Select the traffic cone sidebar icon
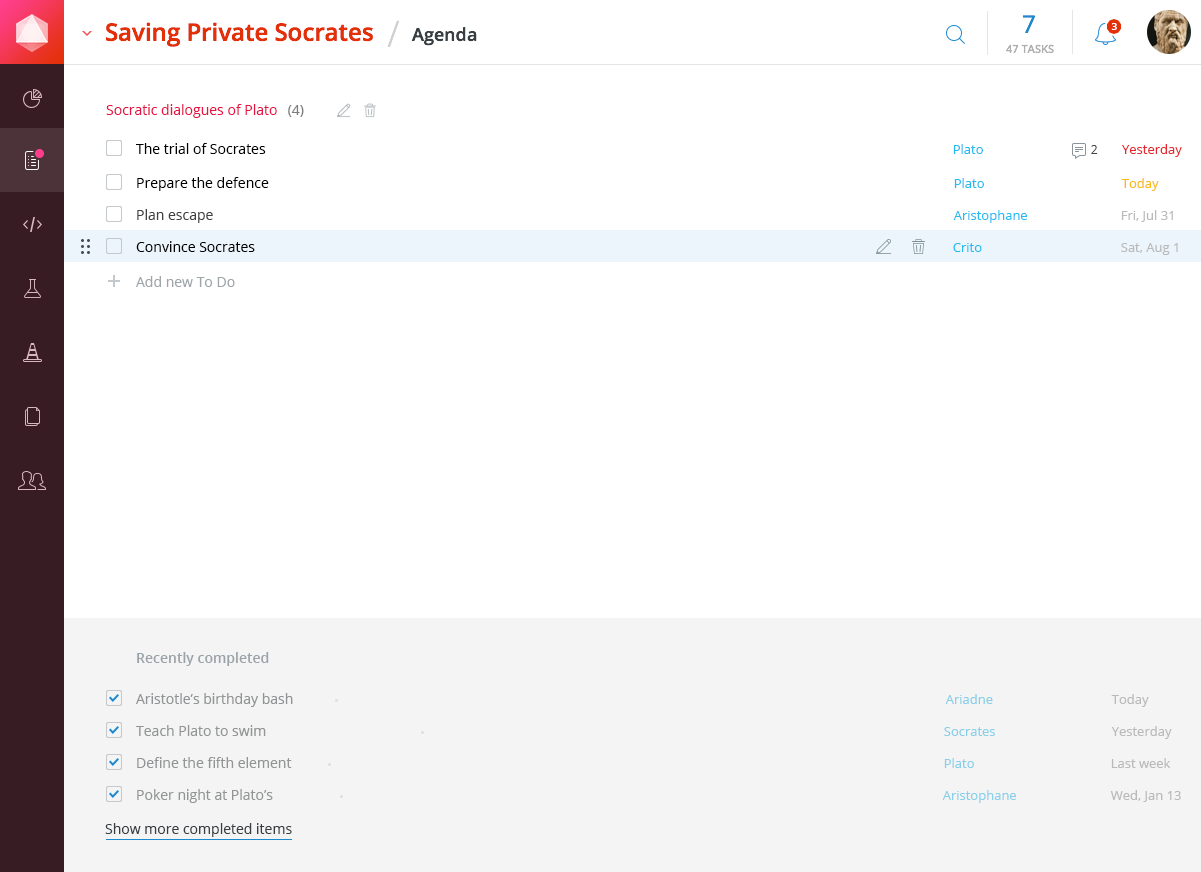Image resolution: width=1201 pixels, height=872 pixels. coord(32,352)
